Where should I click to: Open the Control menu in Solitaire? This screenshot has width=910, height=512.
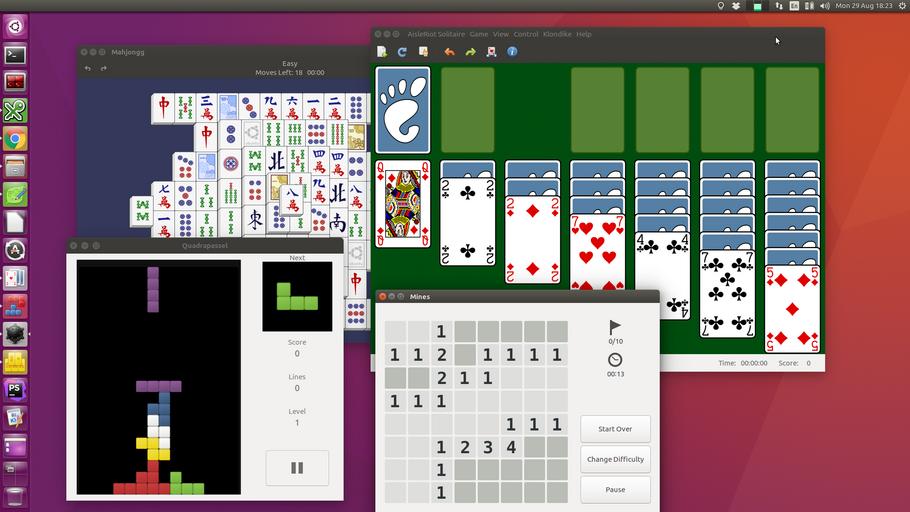click(526, 34)
